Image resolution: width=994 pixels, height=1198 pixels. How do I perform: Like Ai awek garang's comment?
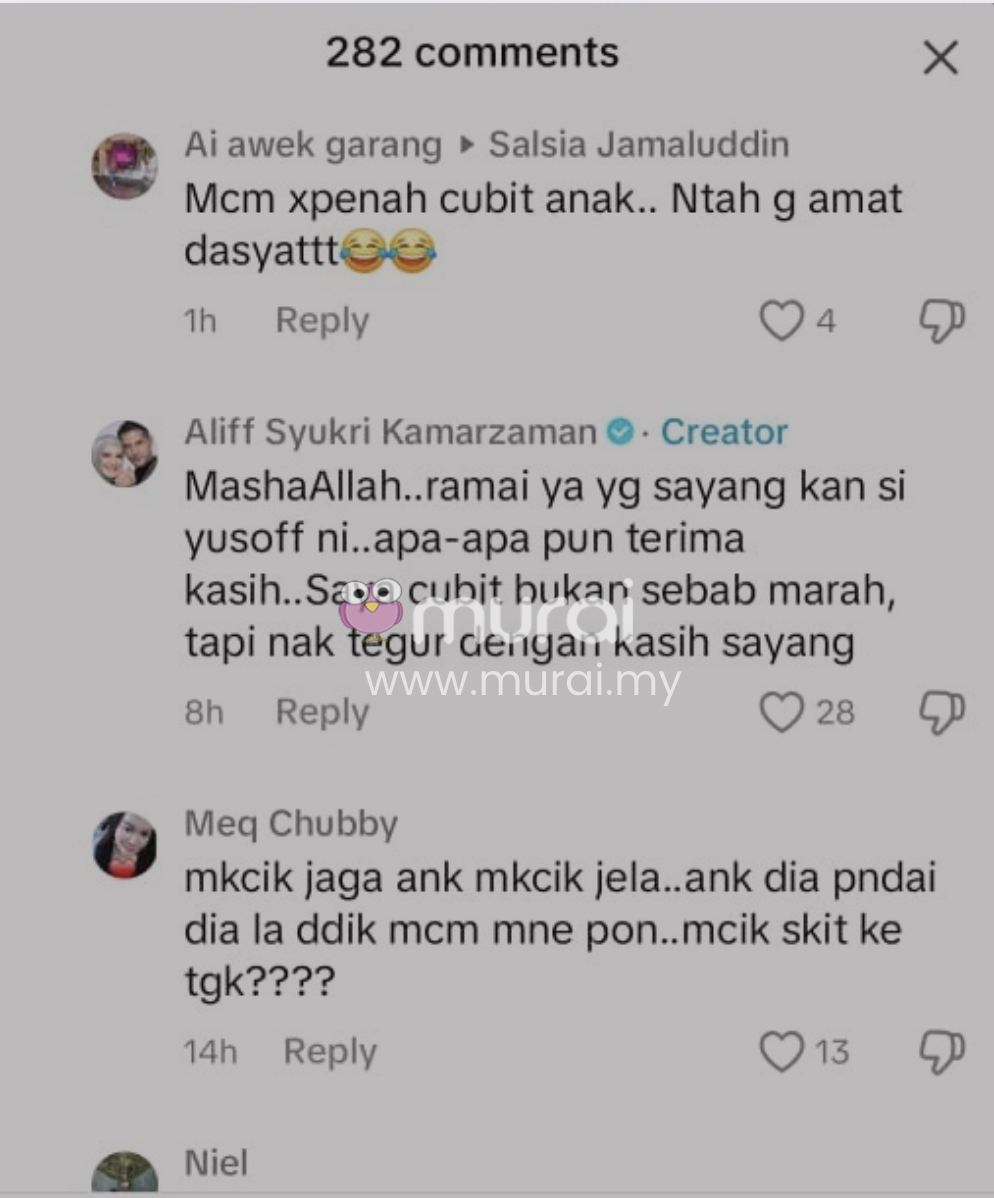coord(782,320)
